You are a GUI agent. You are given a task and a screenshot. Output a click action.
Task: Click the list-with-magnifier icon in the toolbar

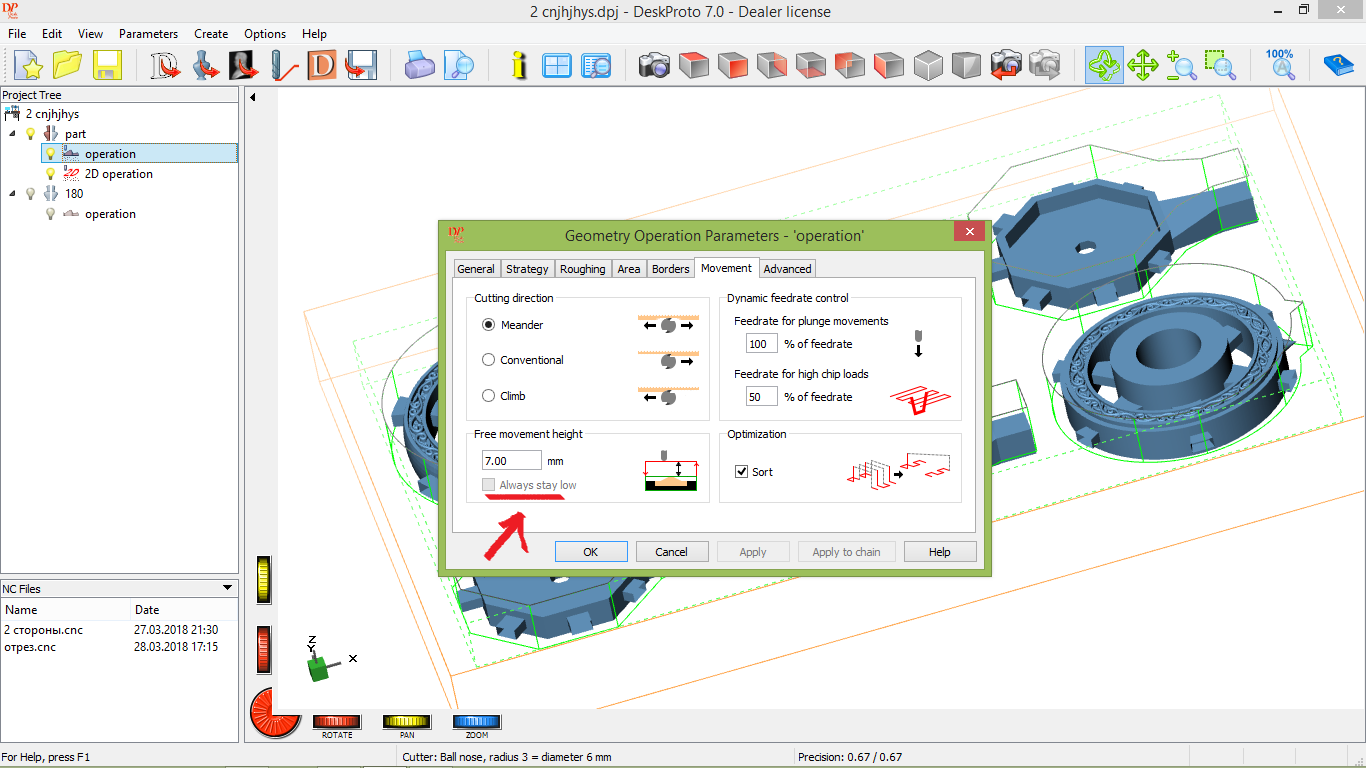(x=596, y=66)
